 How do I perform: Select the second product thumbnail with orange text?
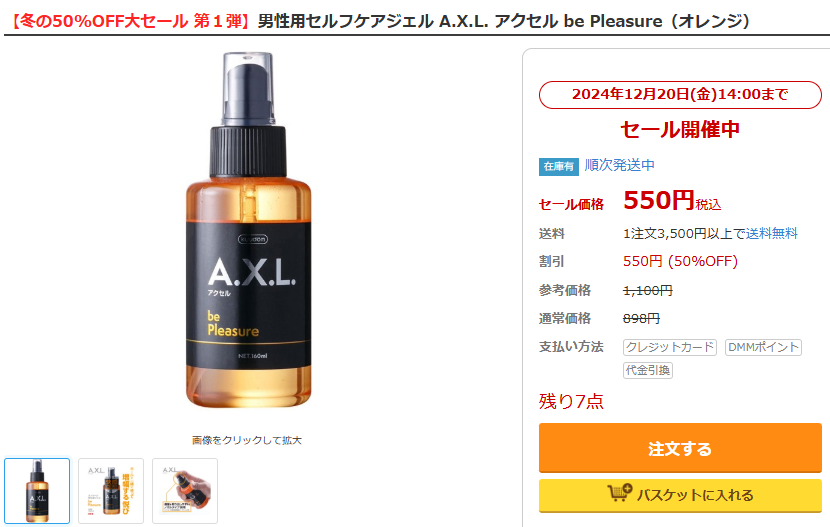coord(111,491)
